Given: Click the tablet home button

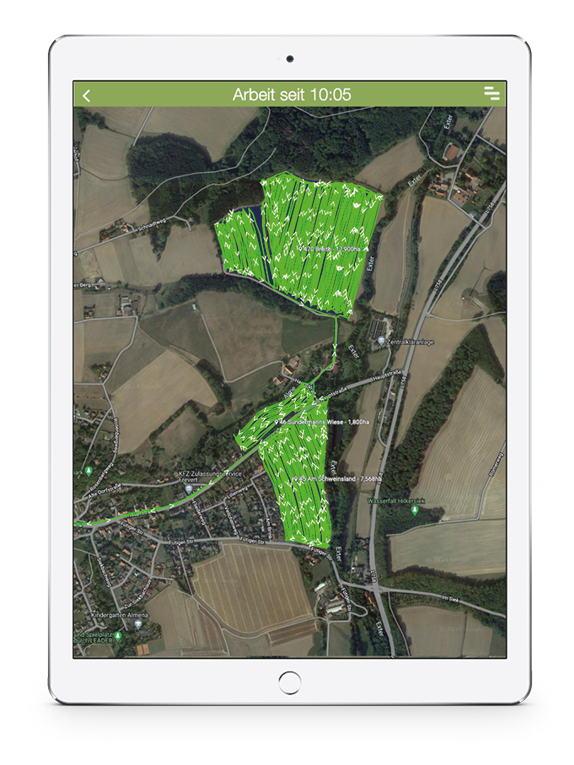Looking at the screenshot, I should (290, 682).
